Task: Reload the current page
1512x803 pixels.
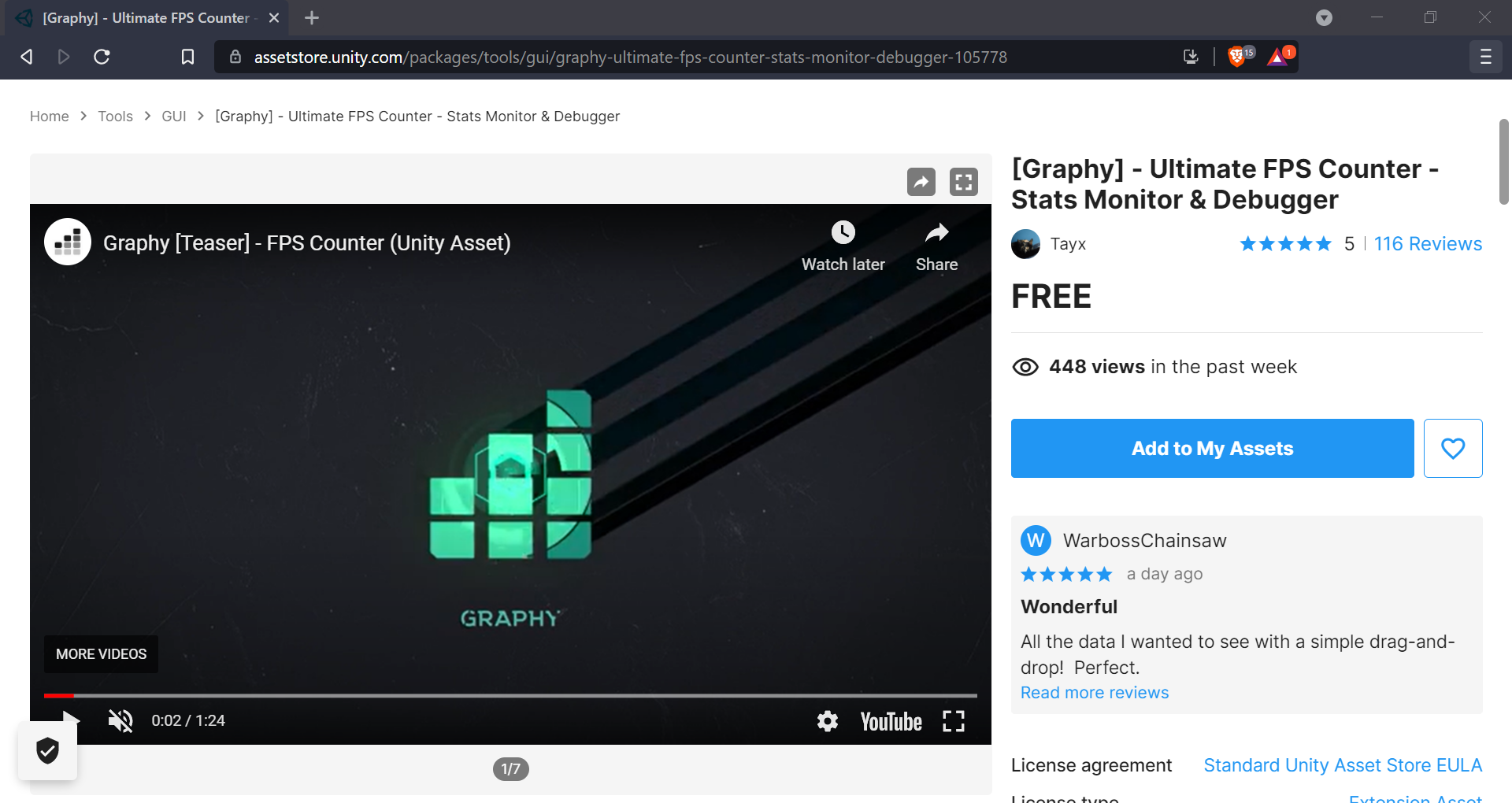Action: click(x=102, y=57)
